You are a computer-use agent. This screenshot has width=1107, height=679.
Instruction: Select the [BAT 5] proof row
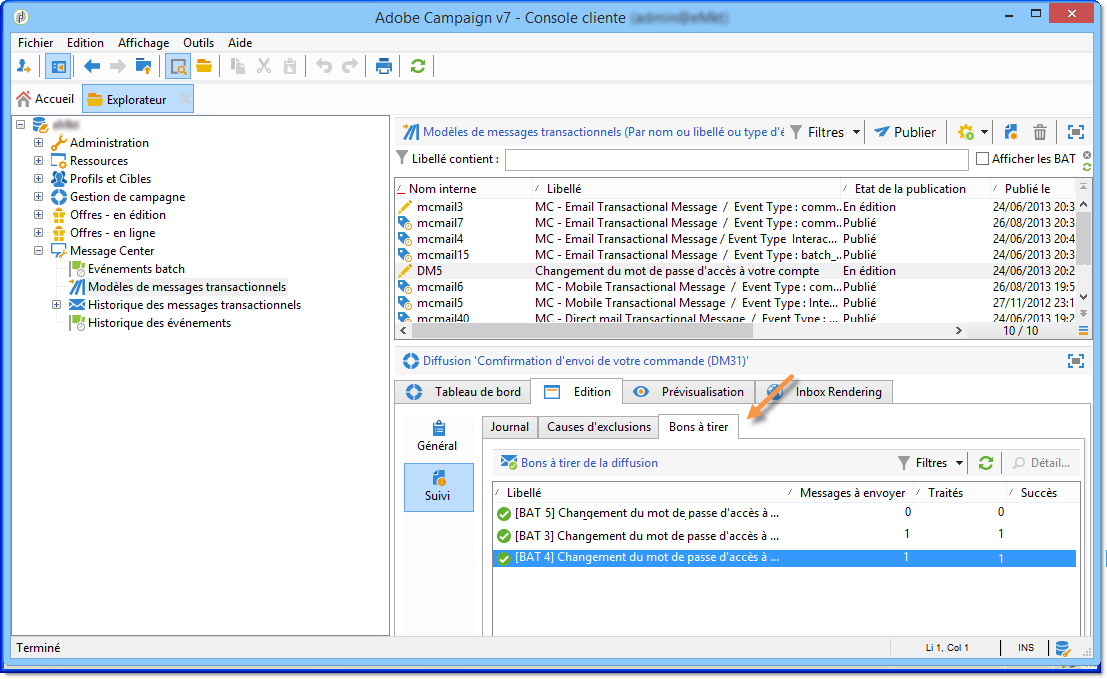pyautogui.click(x=784, y=513)
